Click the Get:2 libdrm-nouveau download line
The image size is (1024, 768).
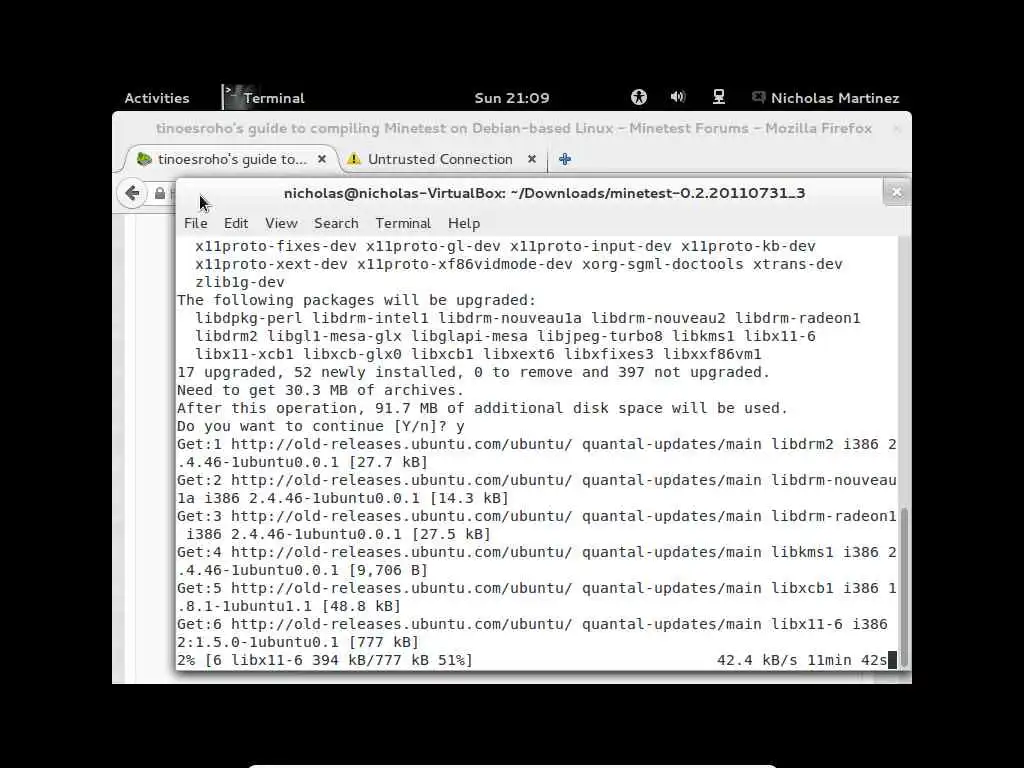tap(536, 489)
